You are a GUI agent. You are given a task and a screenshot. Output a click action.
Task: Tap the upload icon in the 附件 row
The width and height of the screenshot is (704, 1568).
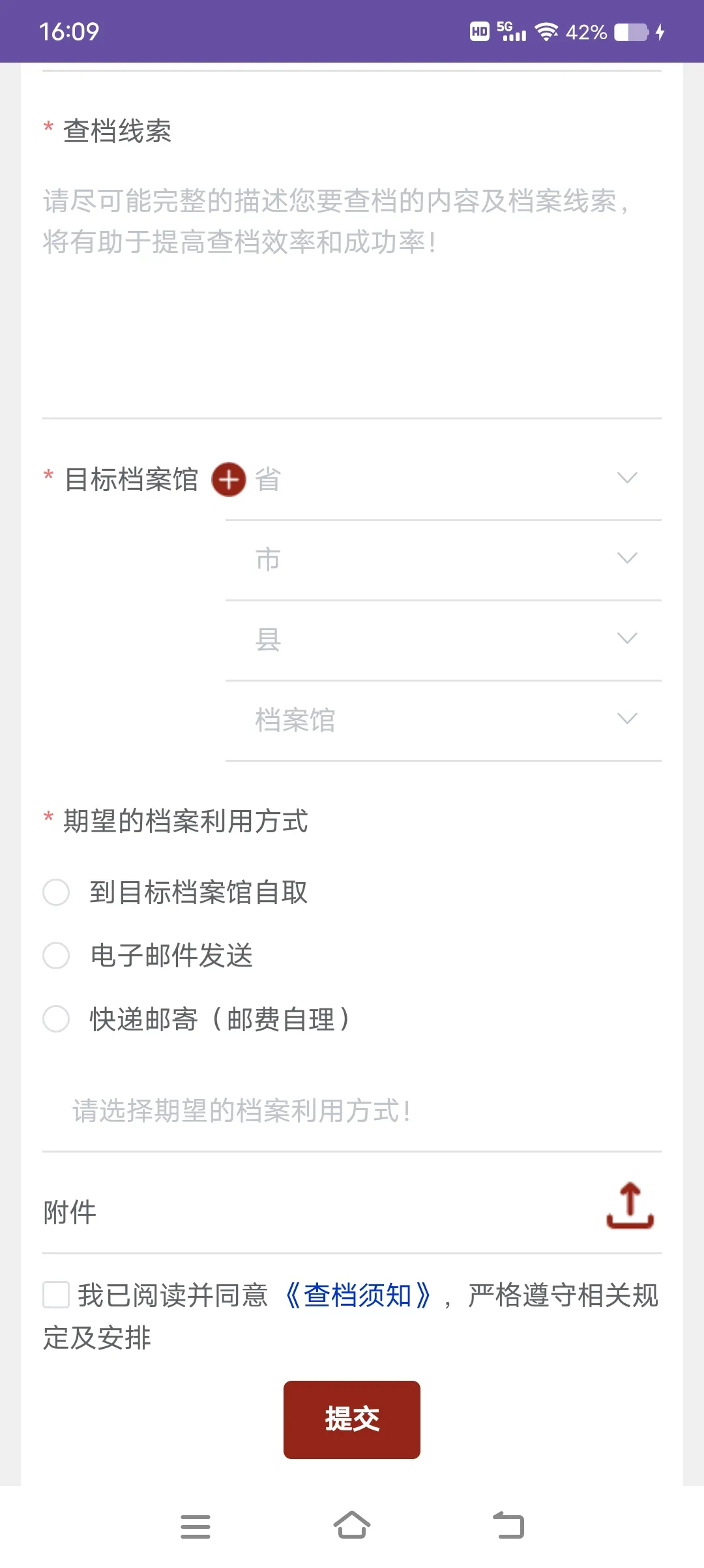630,1205
